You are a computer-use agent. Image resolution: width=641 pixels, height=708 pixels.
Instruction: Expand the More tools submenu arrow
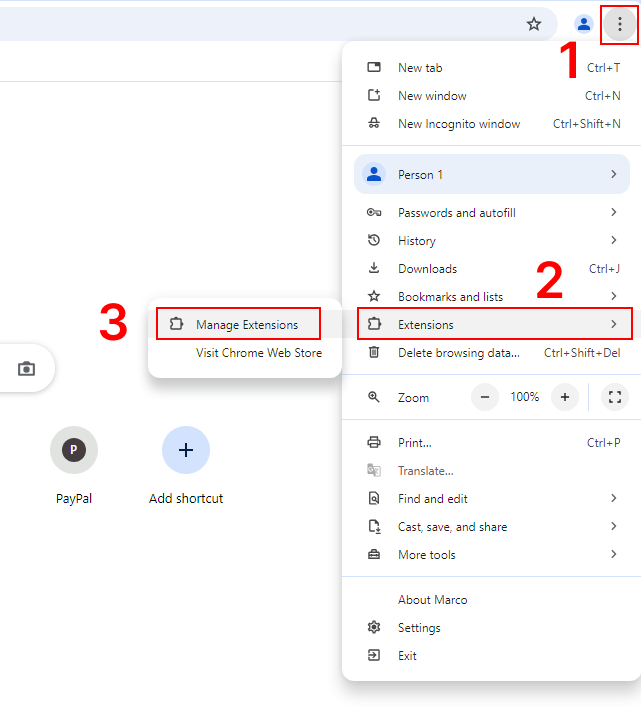click(613, 554)
